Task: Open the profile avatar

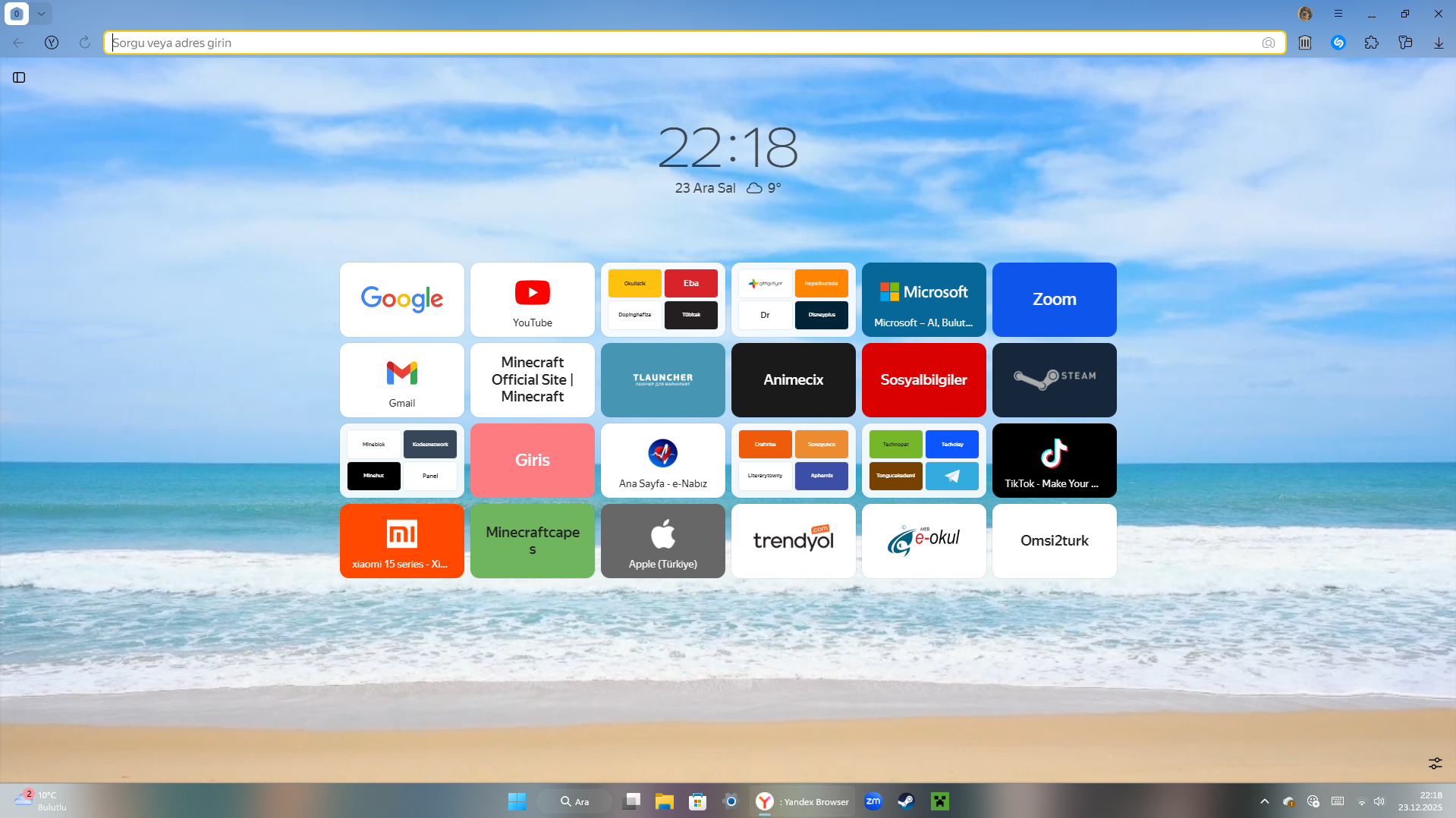Action: click(1305, 14)
